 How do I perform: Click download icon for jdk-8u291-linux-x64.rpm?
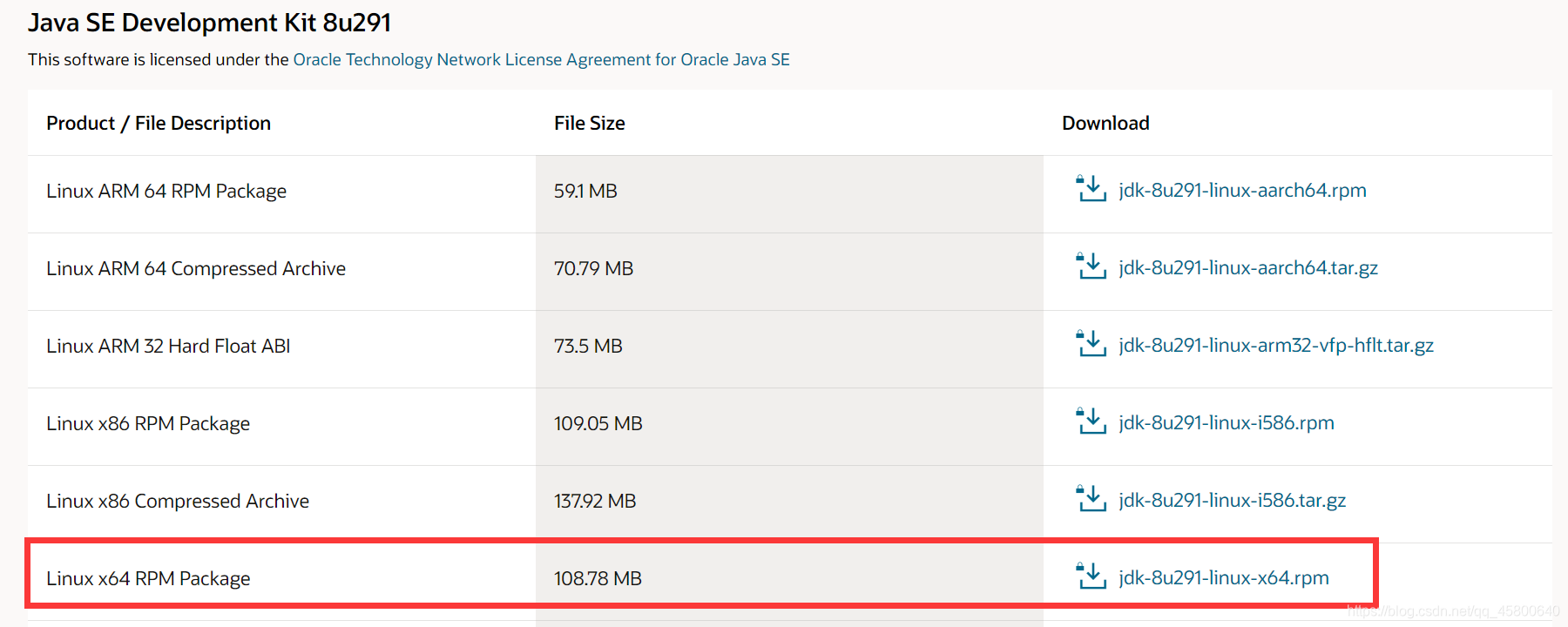1091,576
